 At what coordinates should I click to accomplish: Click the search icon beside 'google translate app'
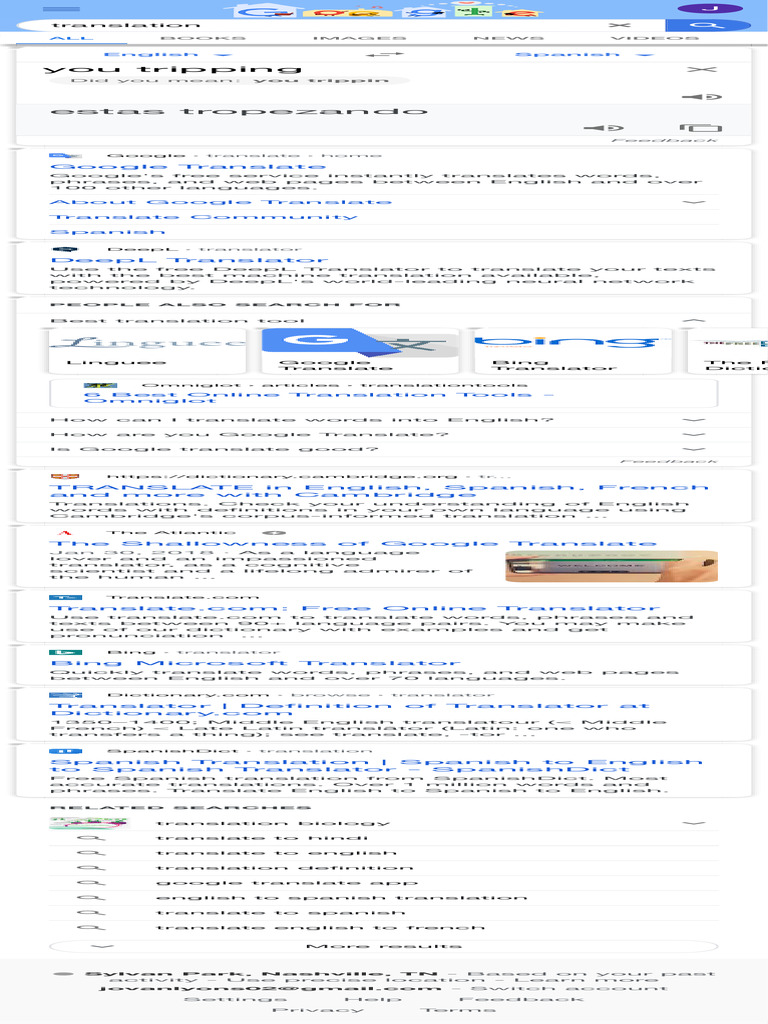point(91,883)
